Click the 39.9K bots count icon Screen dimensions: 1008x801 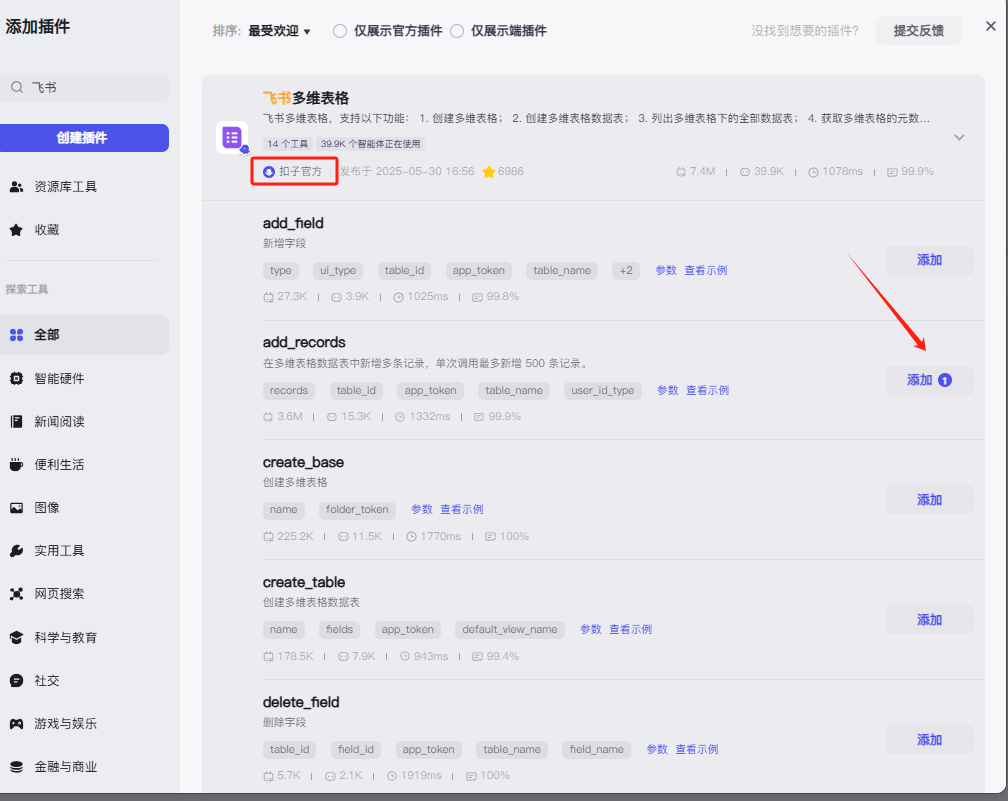click(744, 172)
